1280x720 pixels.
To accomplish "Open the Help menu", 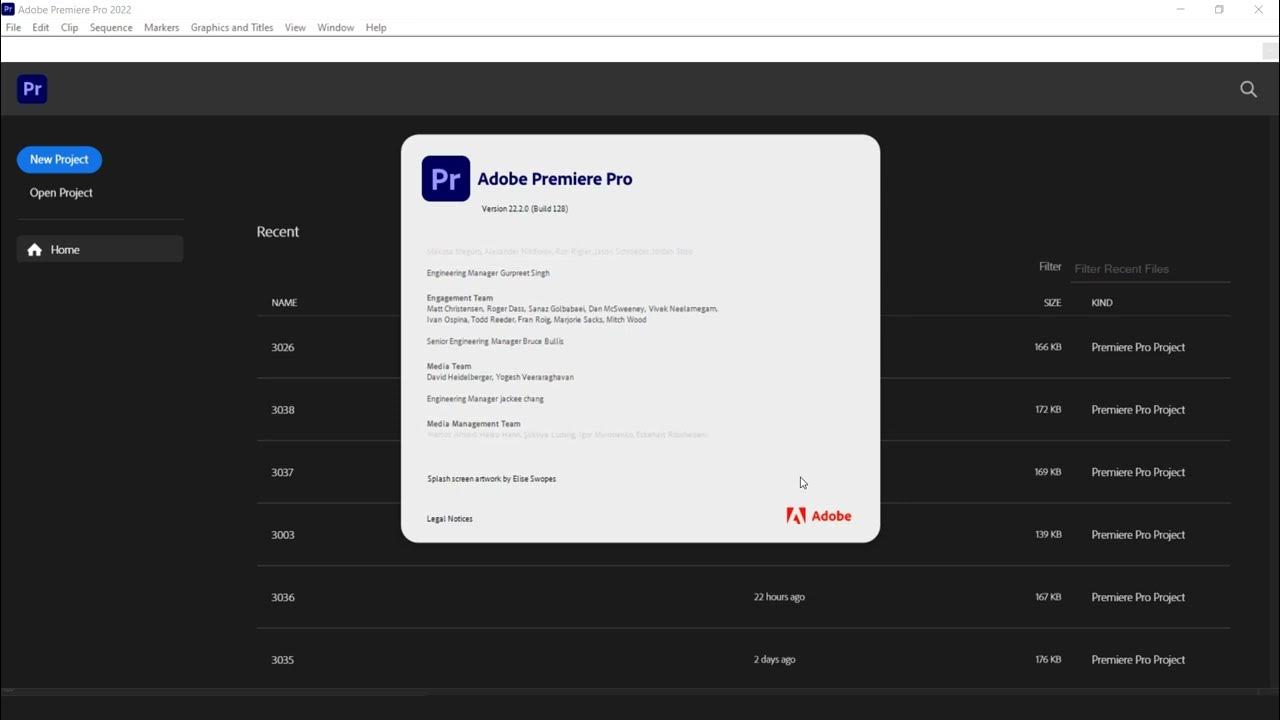I will pyautogui.click(x=376, y=28).
